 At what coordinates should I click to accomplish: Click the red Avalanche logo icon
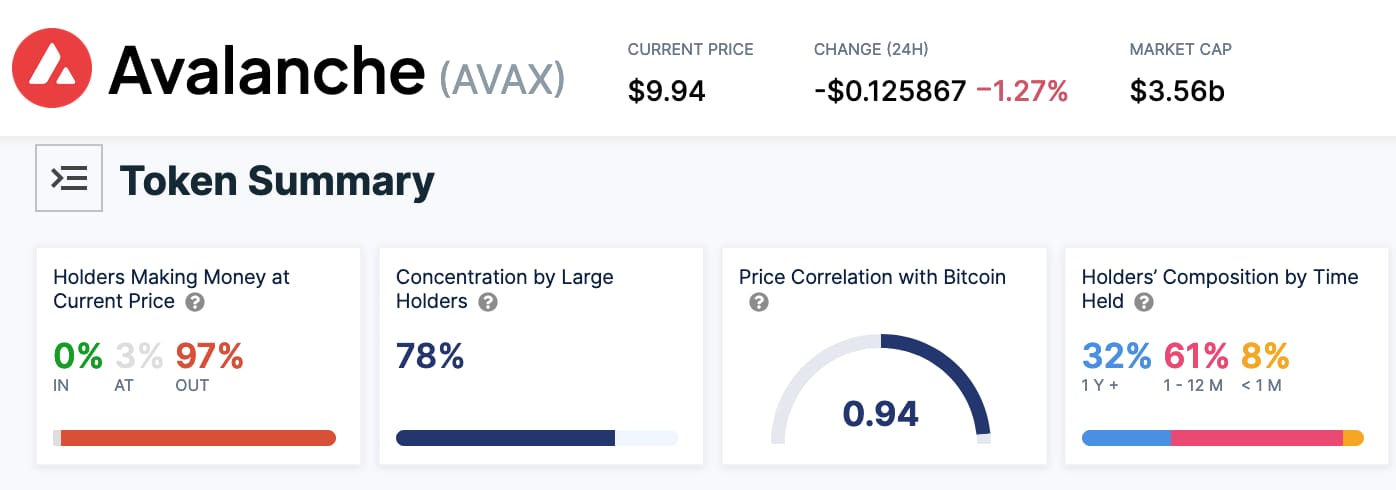pyautogui.click(x=52, y=68)
